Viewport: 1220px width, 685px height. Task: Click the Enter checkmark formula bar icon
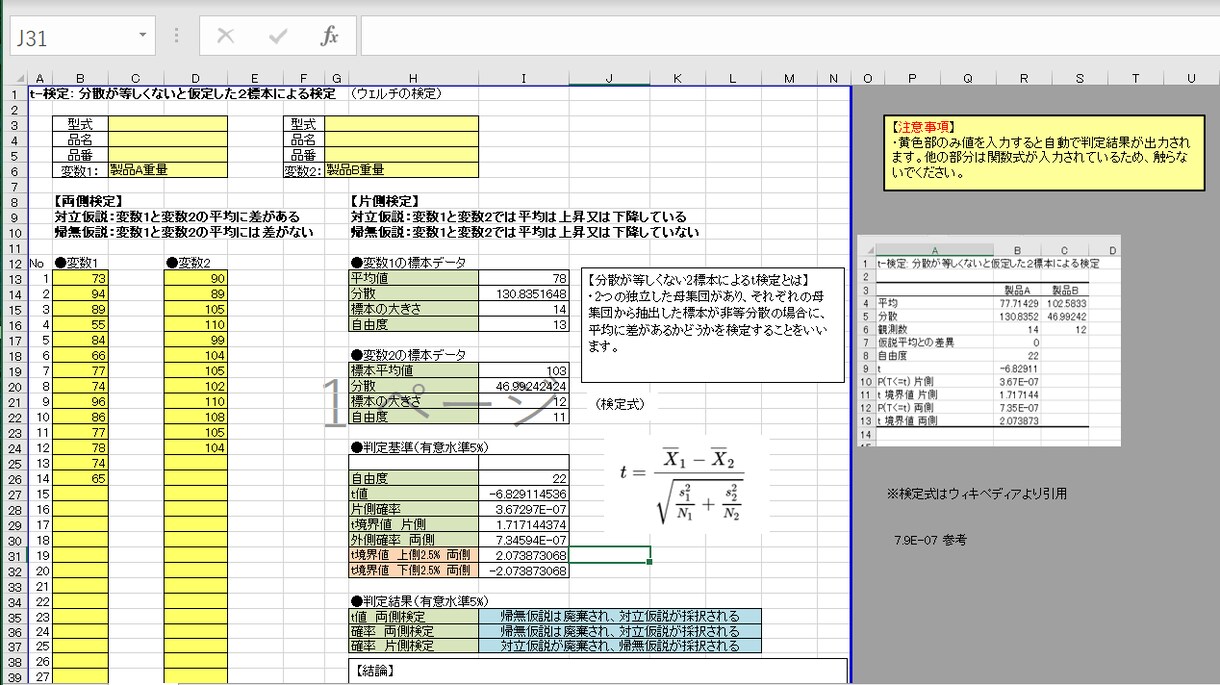278,37
